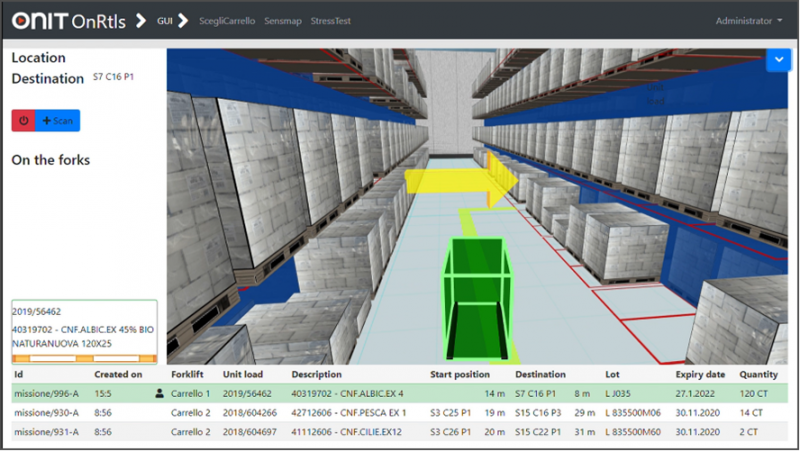Click the orange progress bar on load card
This screenshot has height=451, width=800.
pyautogui.click(x=84, y=357)
